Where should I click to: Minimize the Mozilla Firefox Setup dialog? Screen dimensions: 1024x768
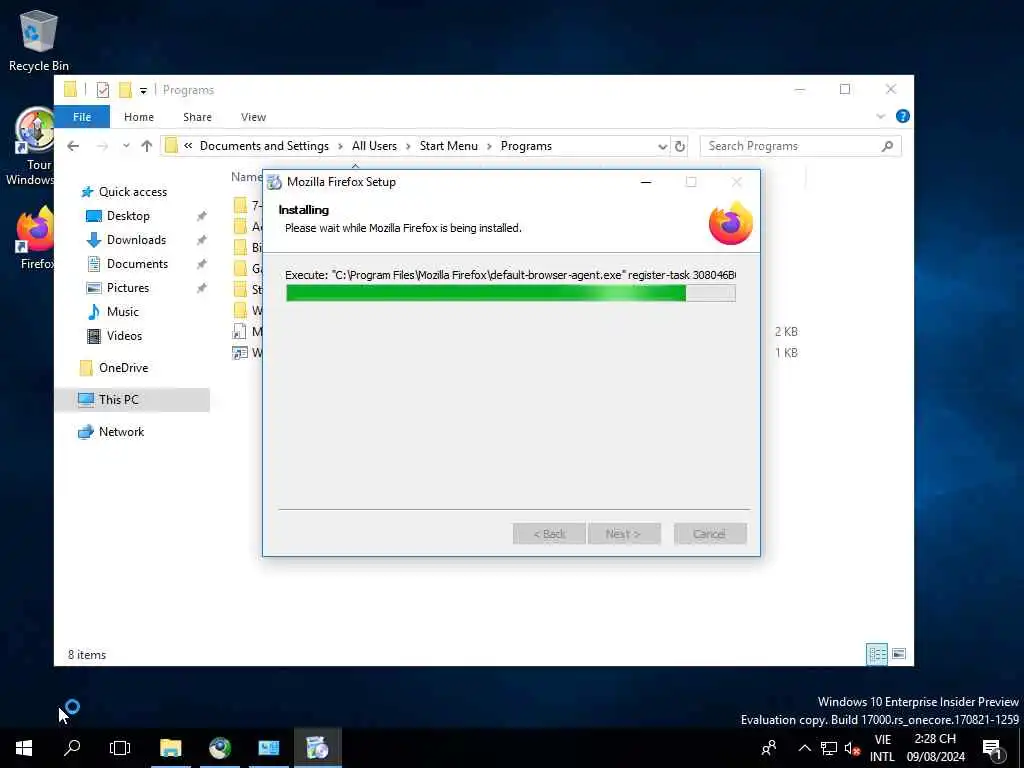click(x=646, y=182)
